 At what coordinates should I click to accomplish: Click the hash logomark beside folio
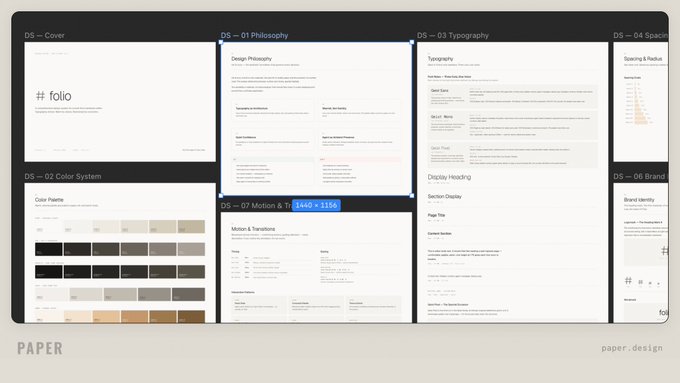coord(40,96)
